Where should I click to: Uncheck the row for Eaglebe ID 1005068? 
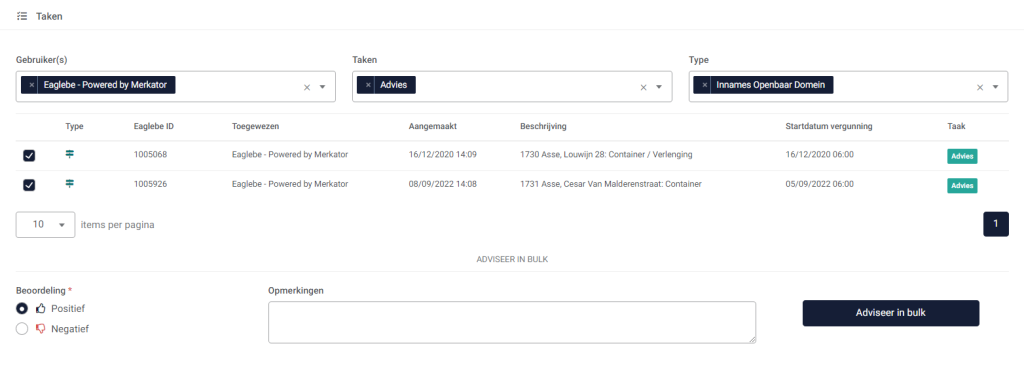coord(29,155)
